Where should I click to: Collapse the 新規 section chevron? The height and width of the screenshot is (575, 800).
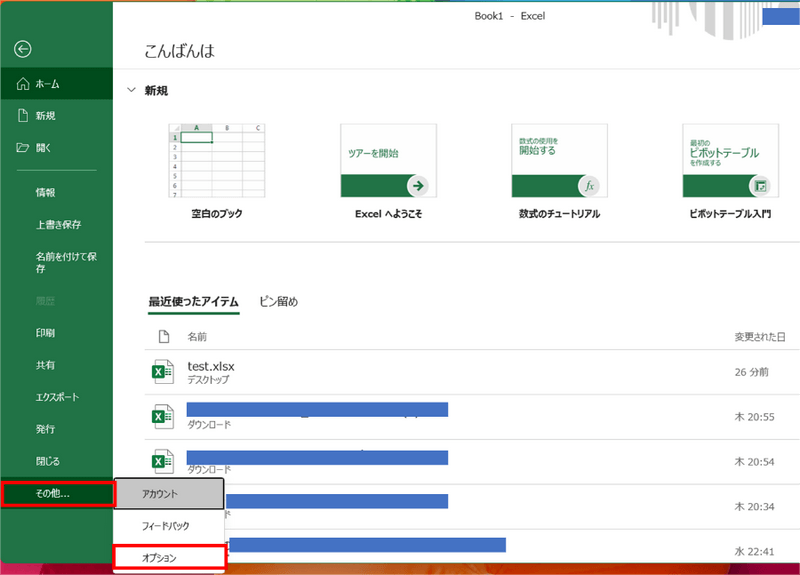(x=131, y=91)
